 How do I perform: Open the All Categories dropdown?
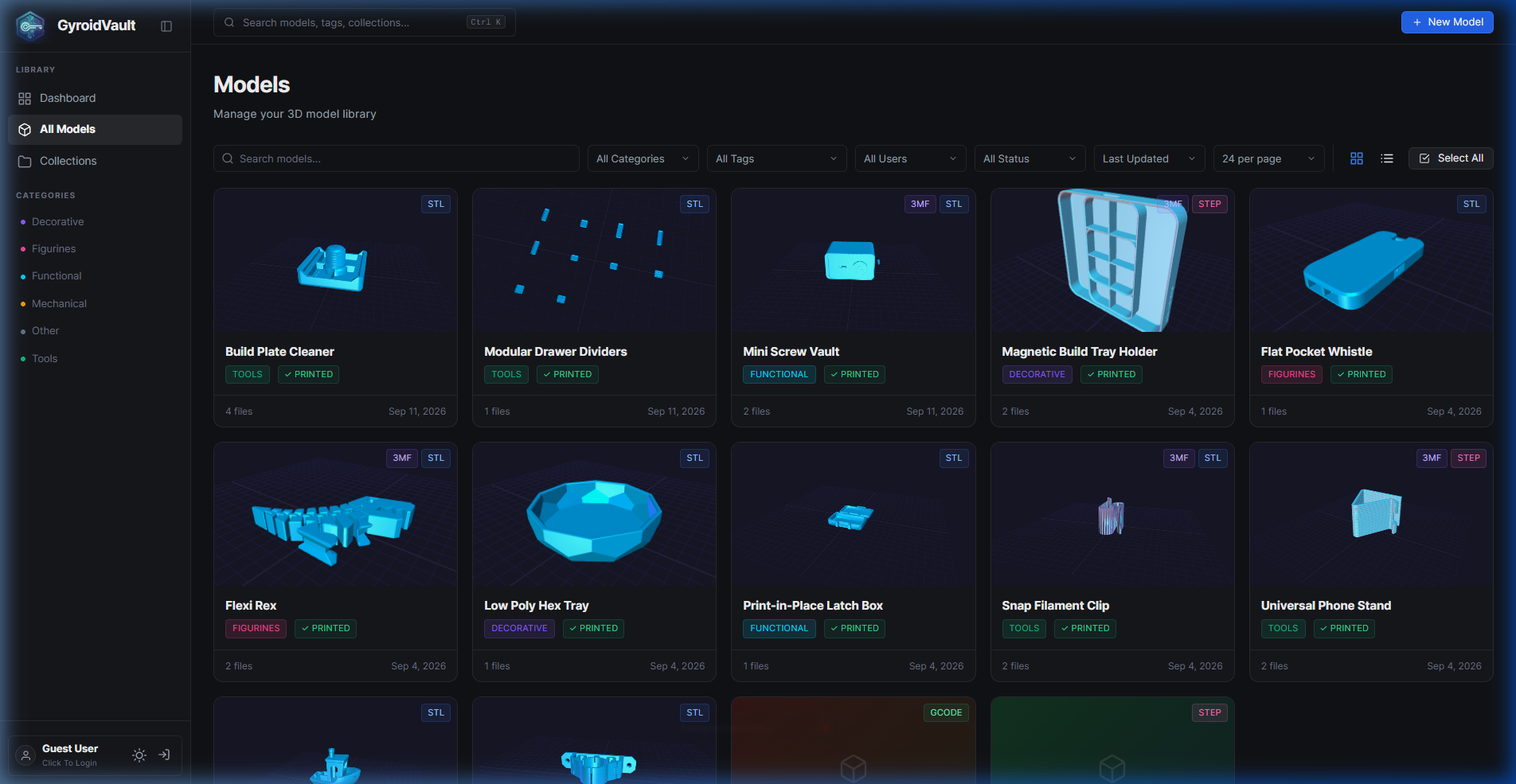643,158
